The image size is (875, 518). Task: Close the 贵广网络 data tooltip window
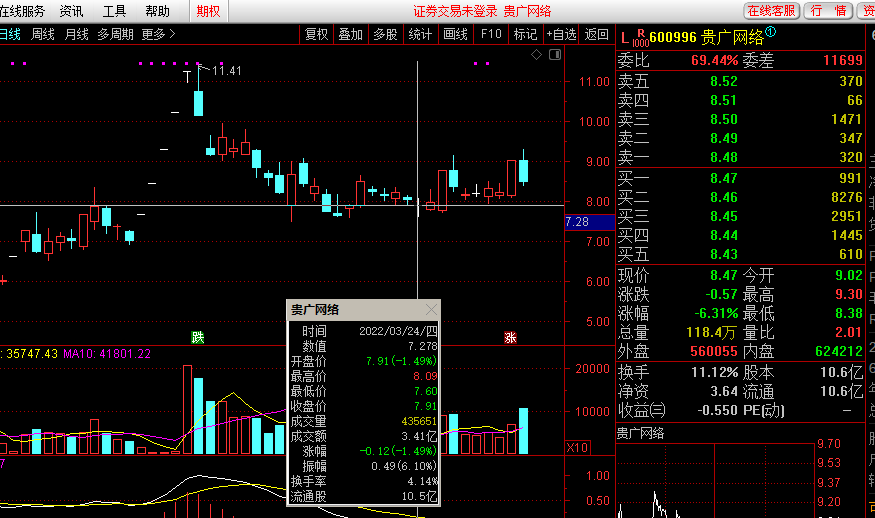(431, 310)
